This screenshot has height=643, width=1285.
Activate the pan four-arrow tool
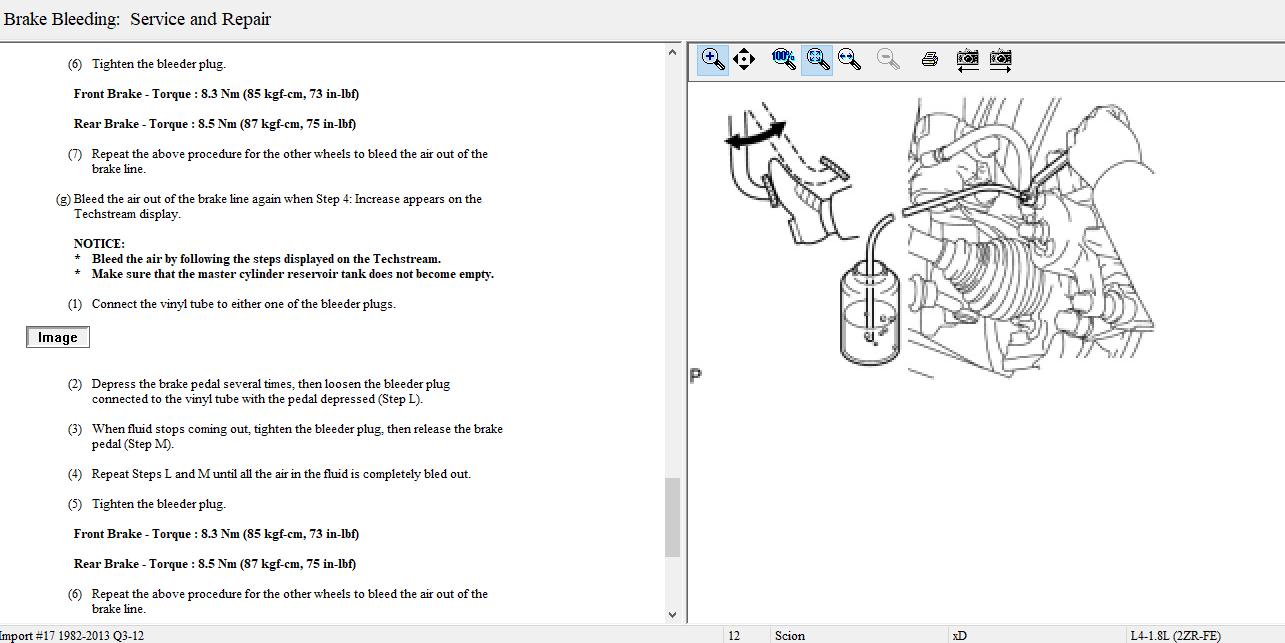point(744,59)
